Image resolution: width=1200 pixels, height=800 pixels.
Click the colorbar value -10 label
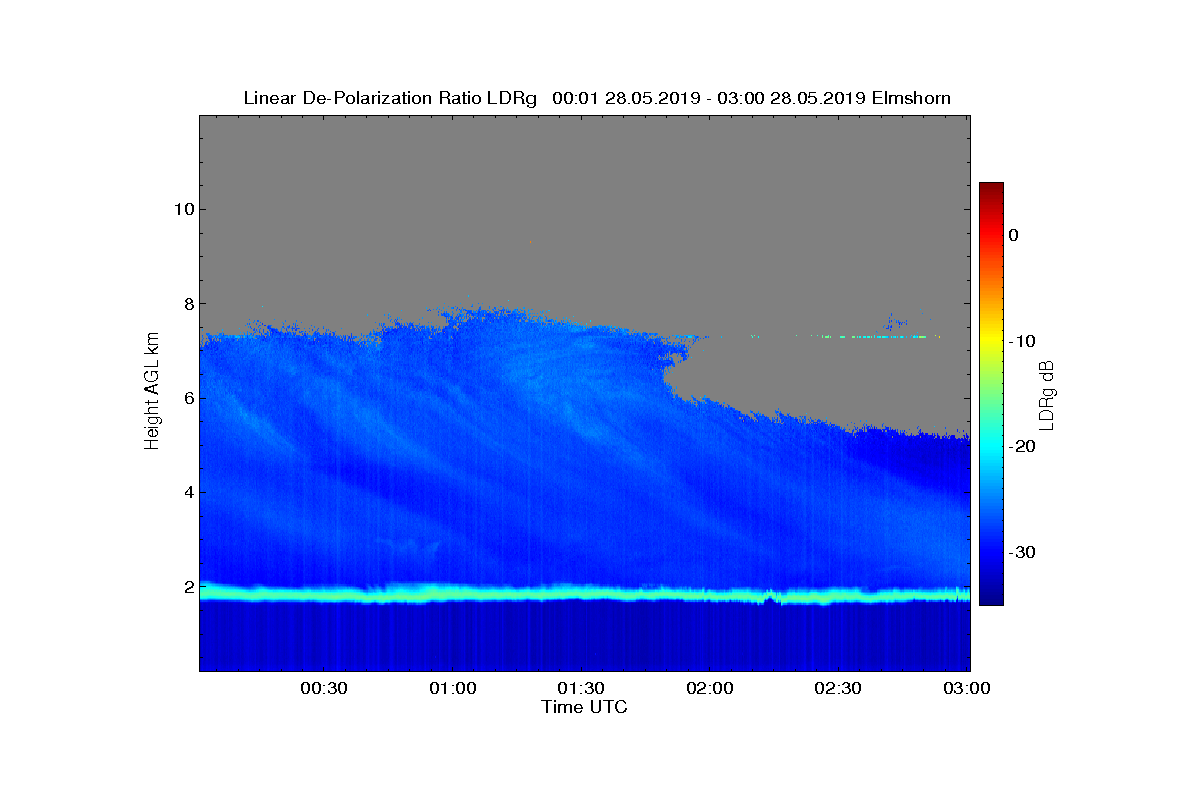[1022, 341]
